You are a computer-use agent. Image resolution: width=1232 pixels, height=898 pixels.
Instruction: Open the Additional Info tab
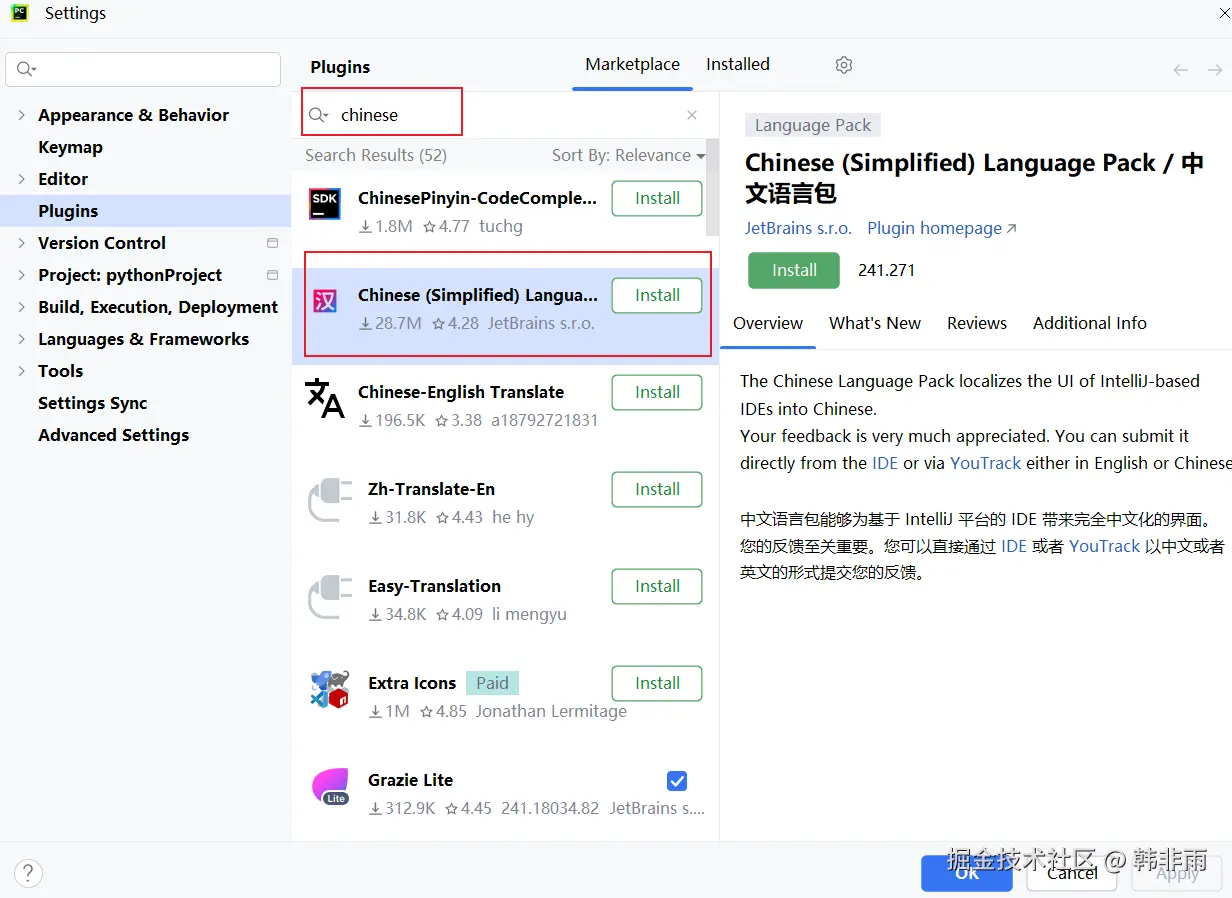coord(1090,323)
